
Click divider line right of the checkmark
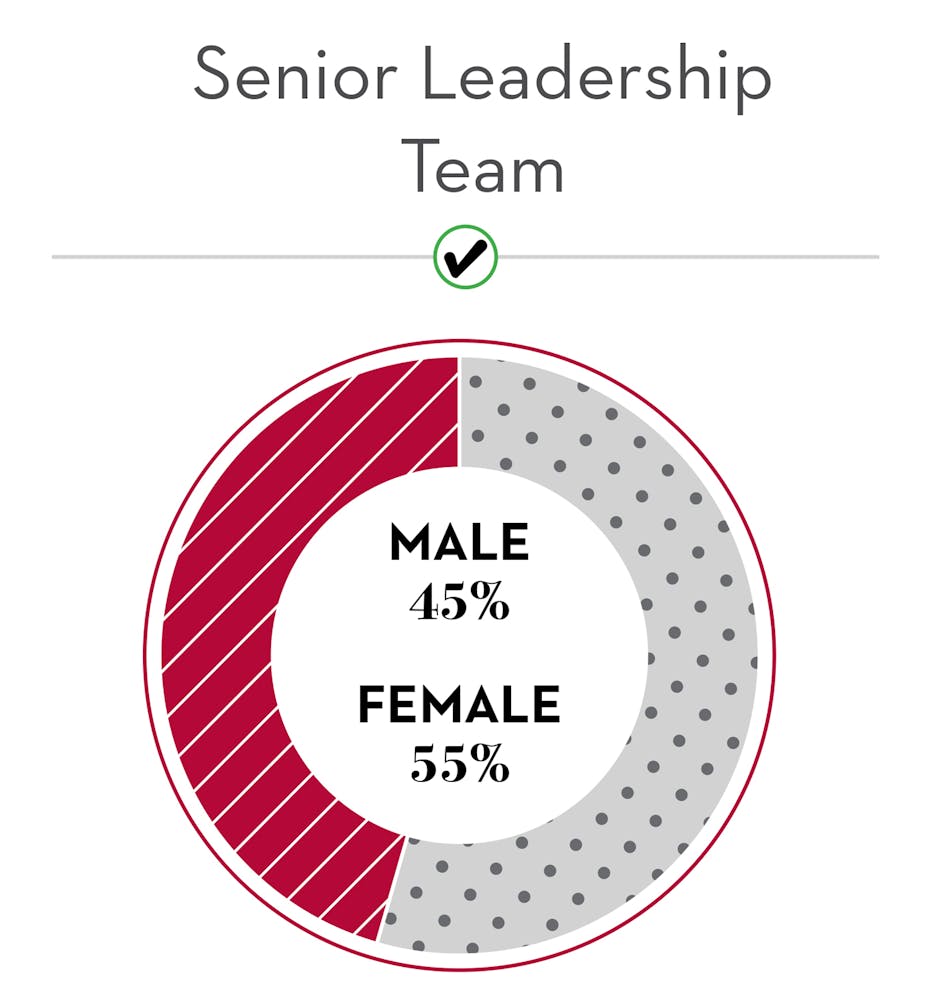(x=689, y=257)
